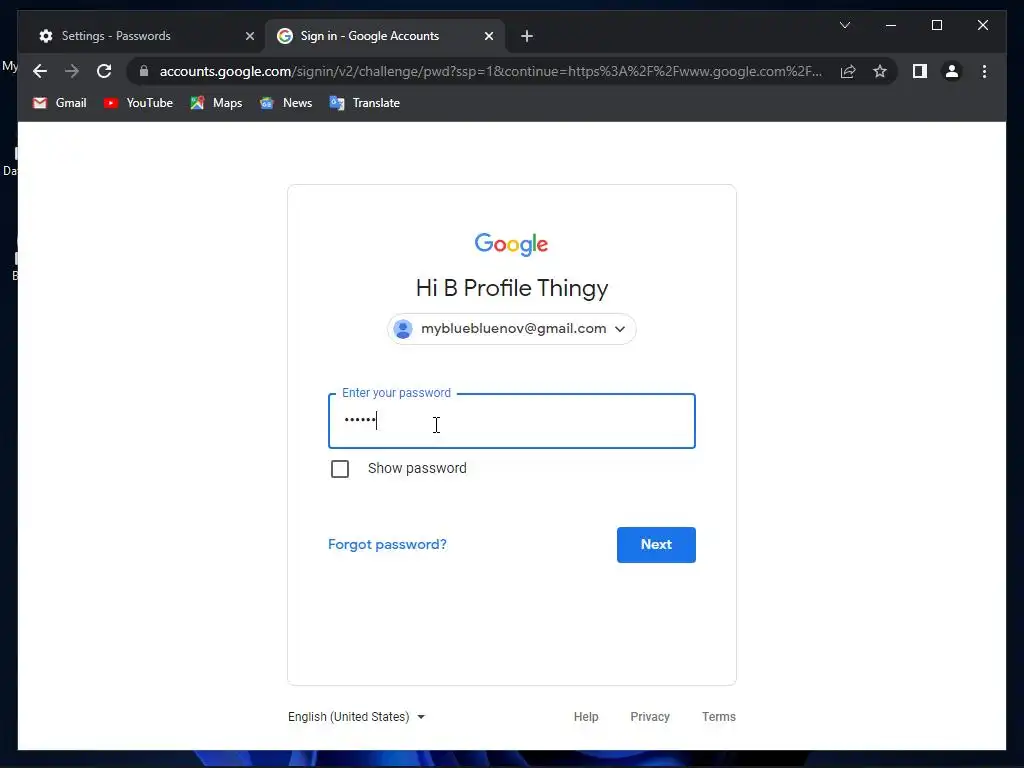View site info via the lock icon
The width and height of the screenshot is (1024, 768).
[x=144, y=71]
